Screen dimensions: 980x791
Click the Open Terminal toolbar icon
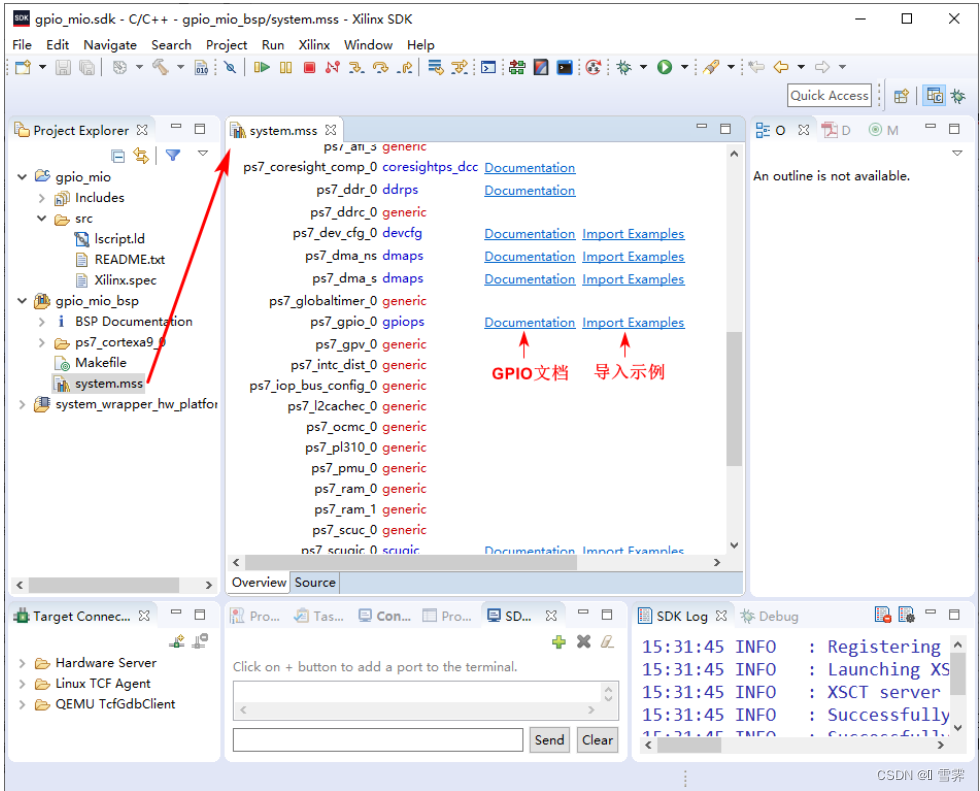(x=488, y=67)
